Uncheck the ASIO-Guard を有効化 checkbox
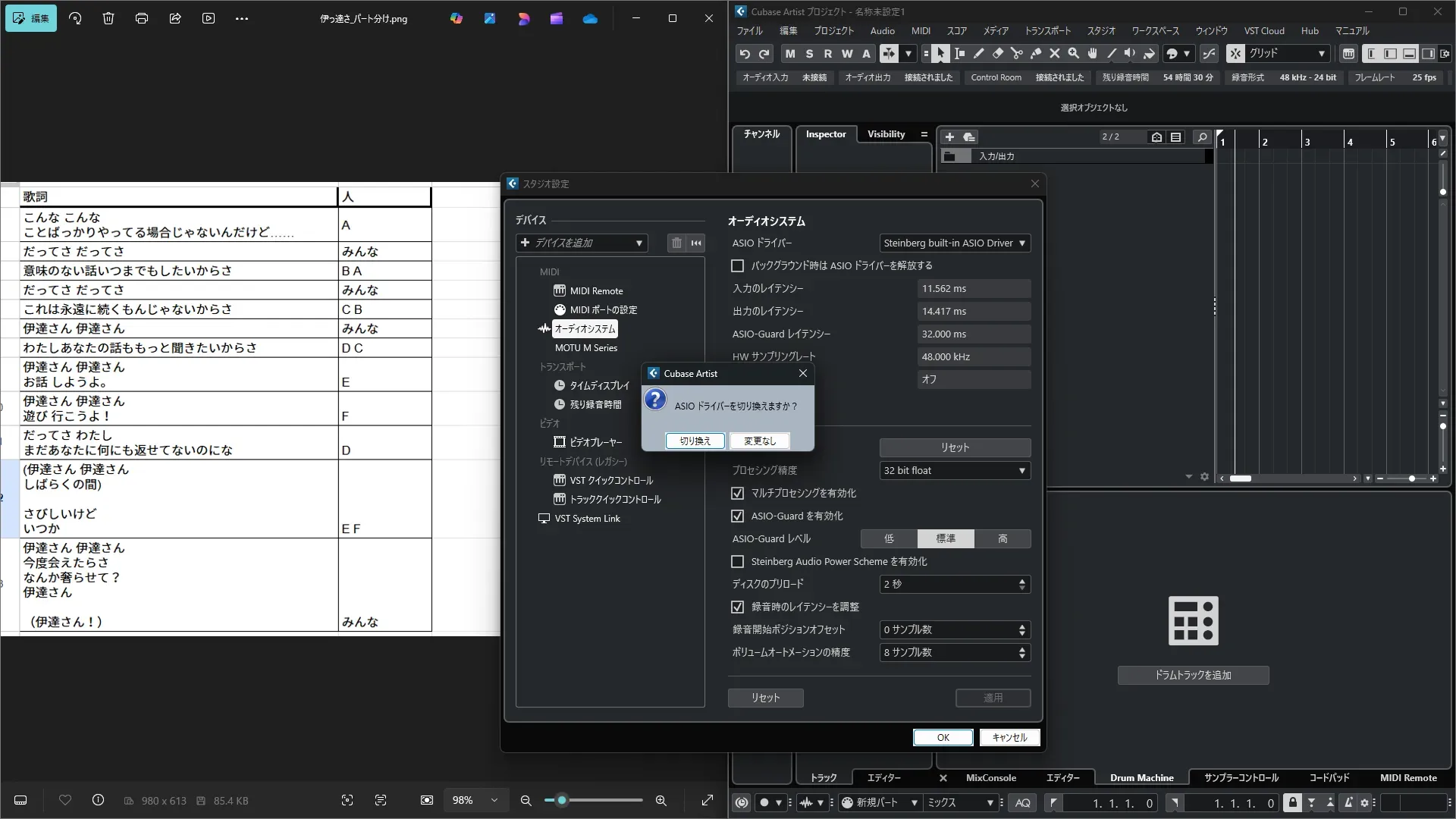The width and height of the screenshot is (1456, 819). [x=737, y=516]
